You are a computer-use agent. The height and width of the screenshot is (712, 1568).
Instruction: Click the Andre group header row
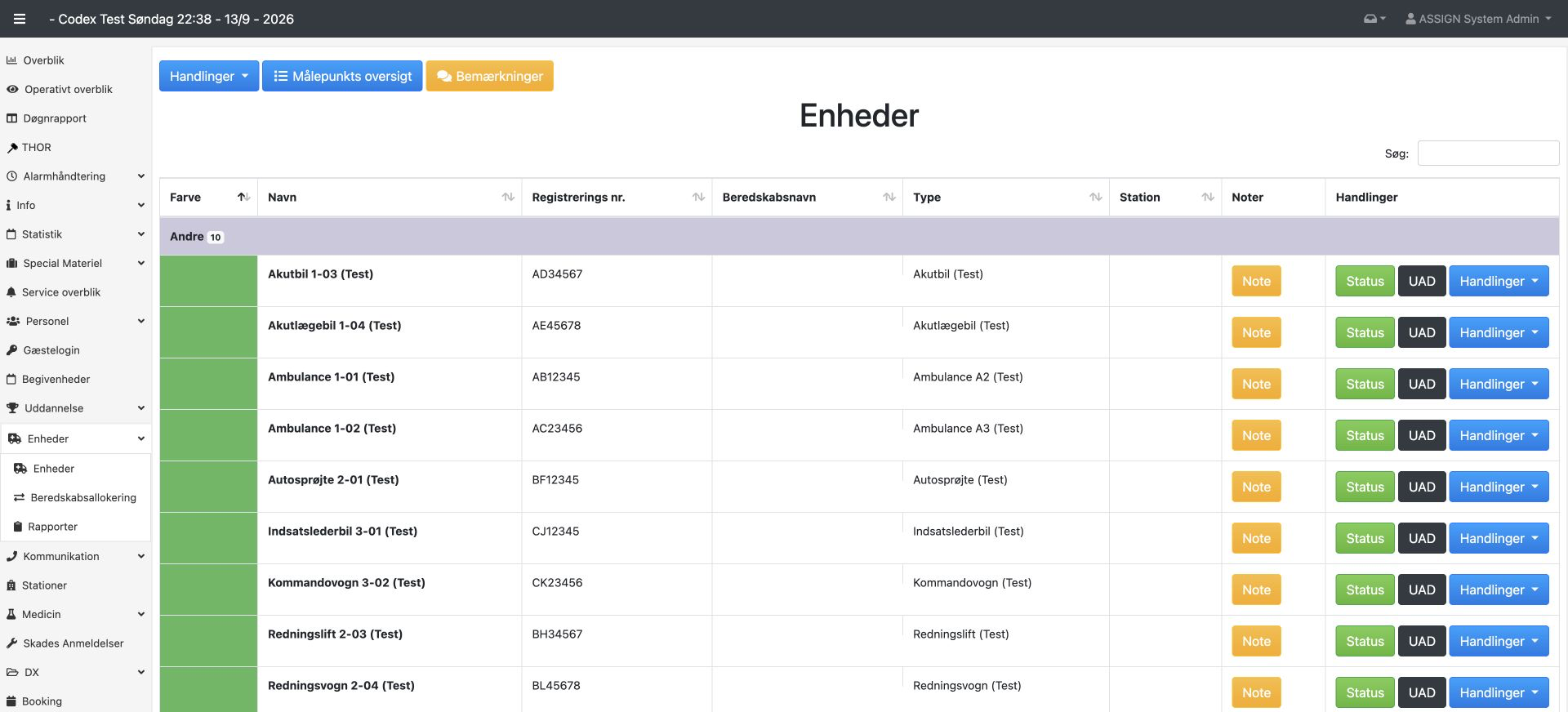click(x=859, y=237)
